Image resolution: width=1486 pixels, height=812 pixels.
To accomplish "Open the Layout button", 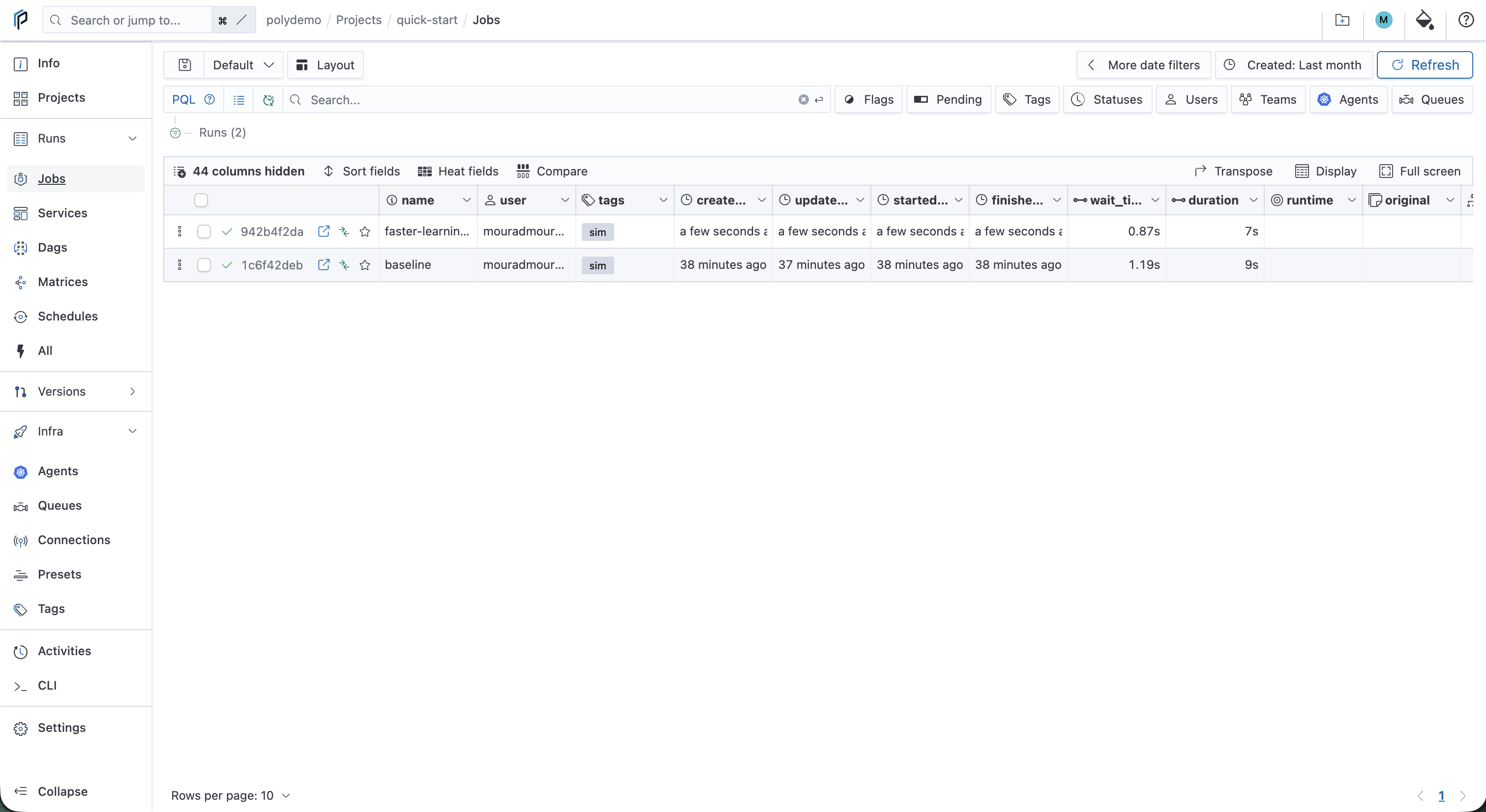I will (x=326, y=64).
